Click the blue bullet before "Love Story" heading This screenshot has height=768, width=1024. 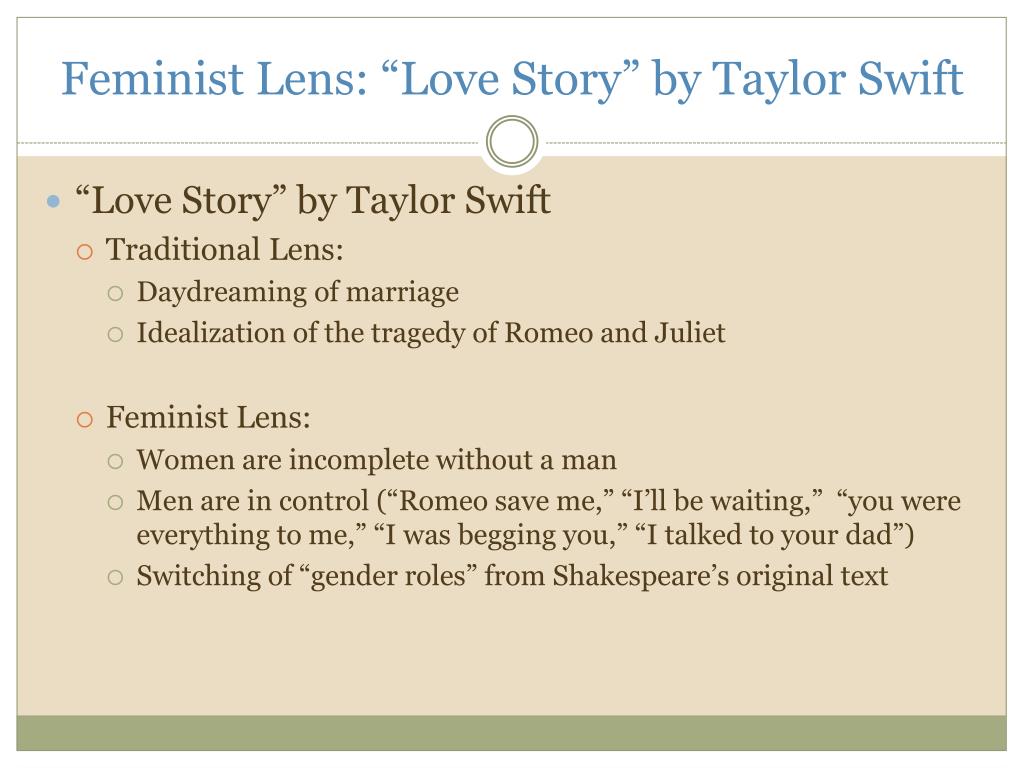[x=54, y=201]
